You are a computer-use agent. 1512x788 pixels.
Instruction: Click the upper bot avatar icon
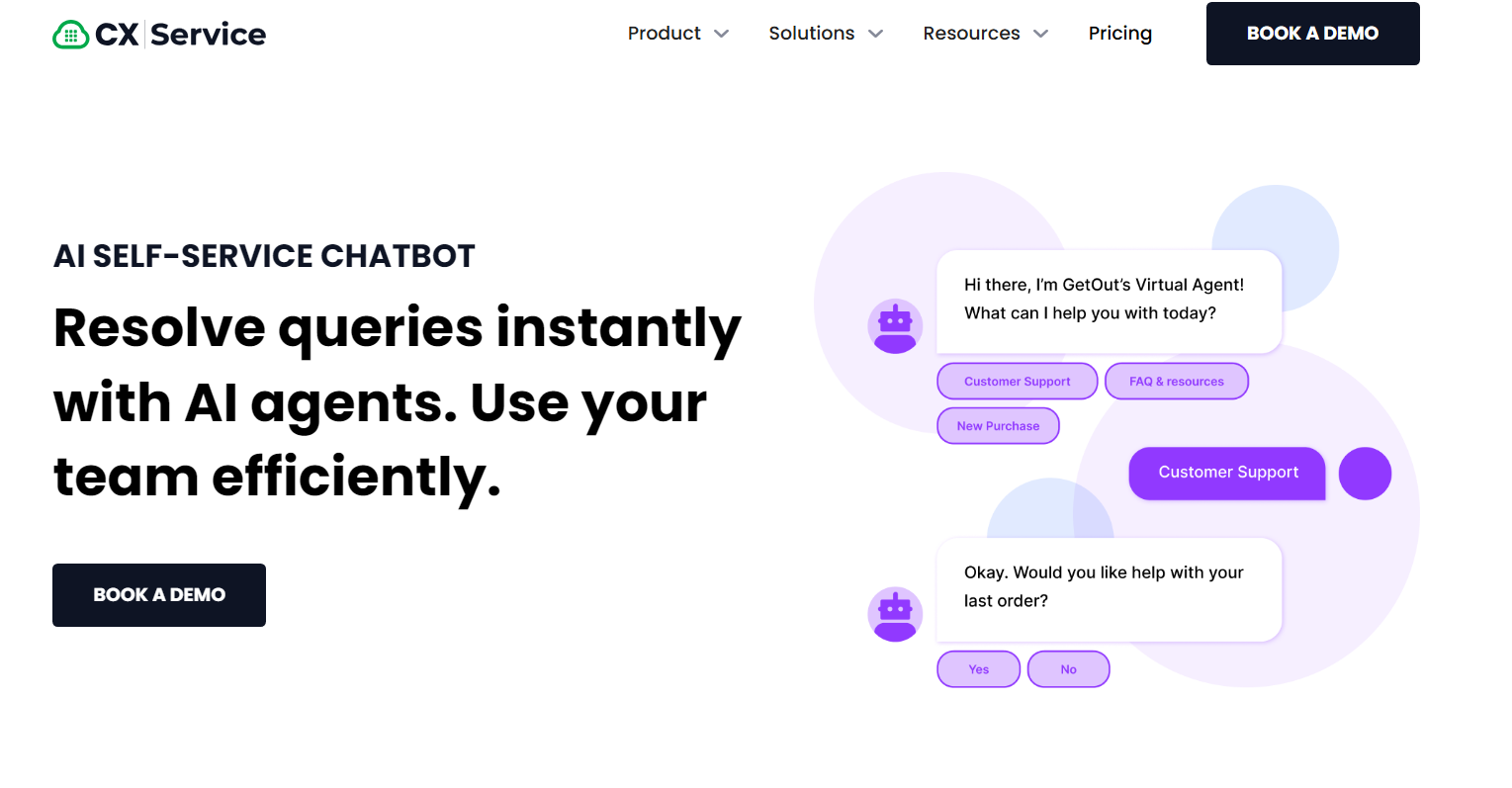coord(895,325)
